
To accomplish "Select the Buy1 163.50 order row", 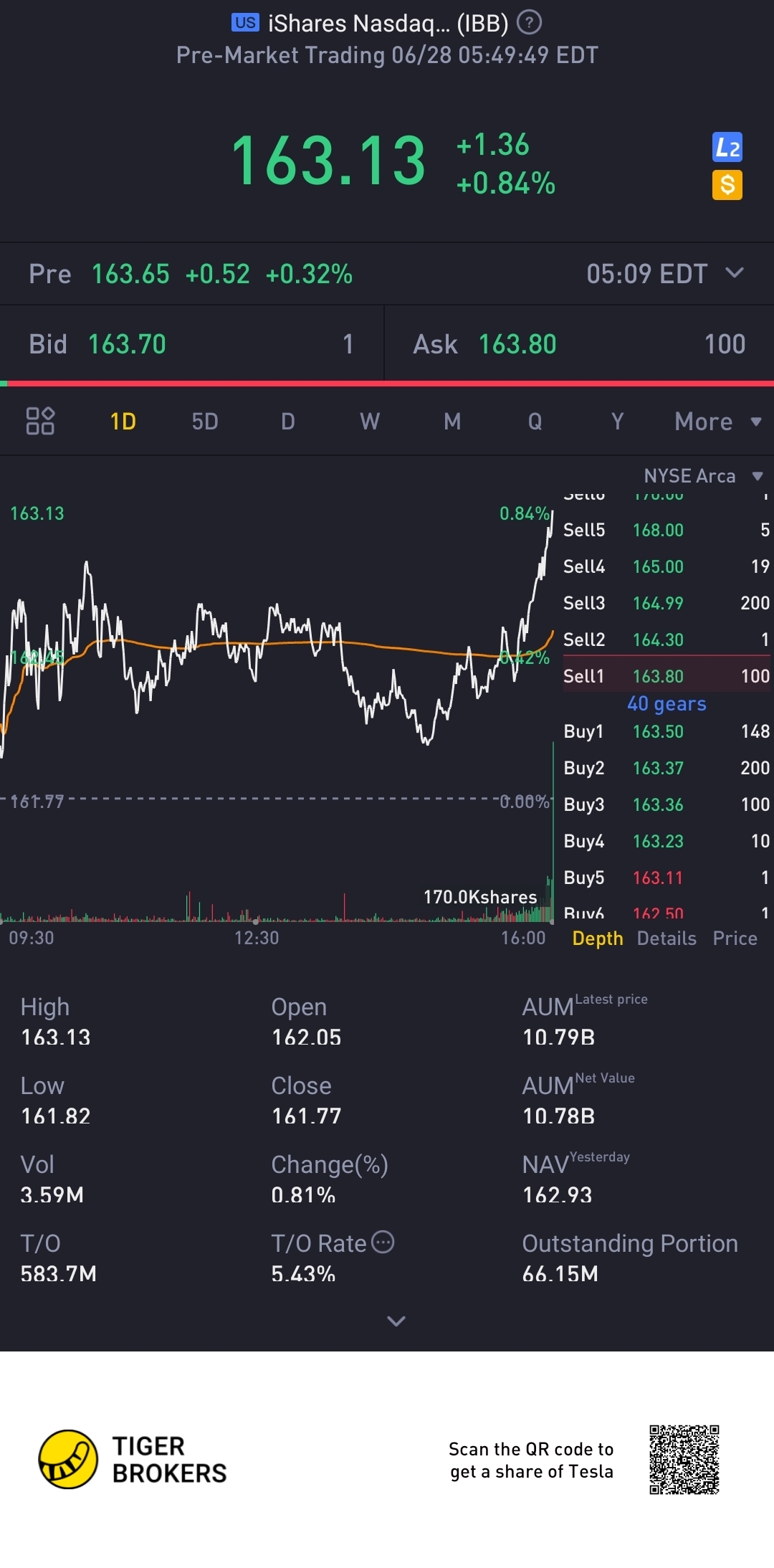I will click(x=666, y=731).
